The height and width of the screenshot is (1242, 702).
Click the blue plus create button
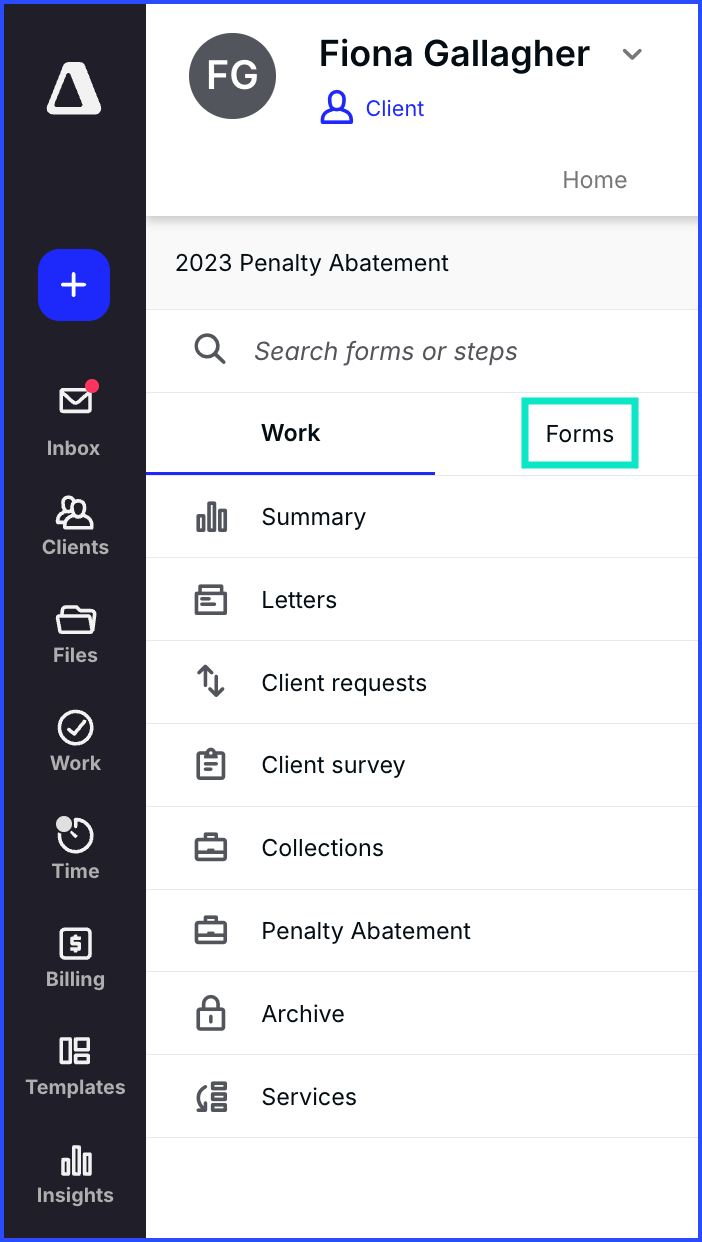74,285
